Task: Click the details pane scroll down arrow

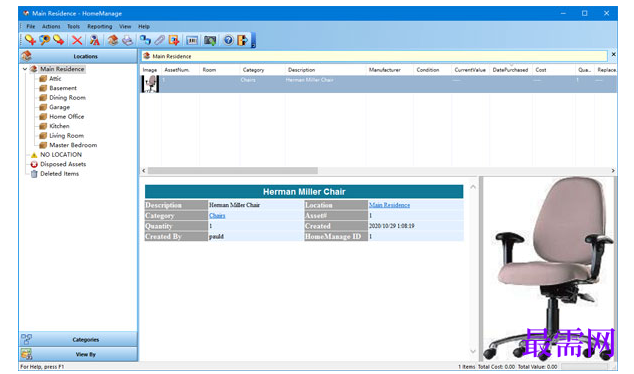Action: [x=473, y=351]
